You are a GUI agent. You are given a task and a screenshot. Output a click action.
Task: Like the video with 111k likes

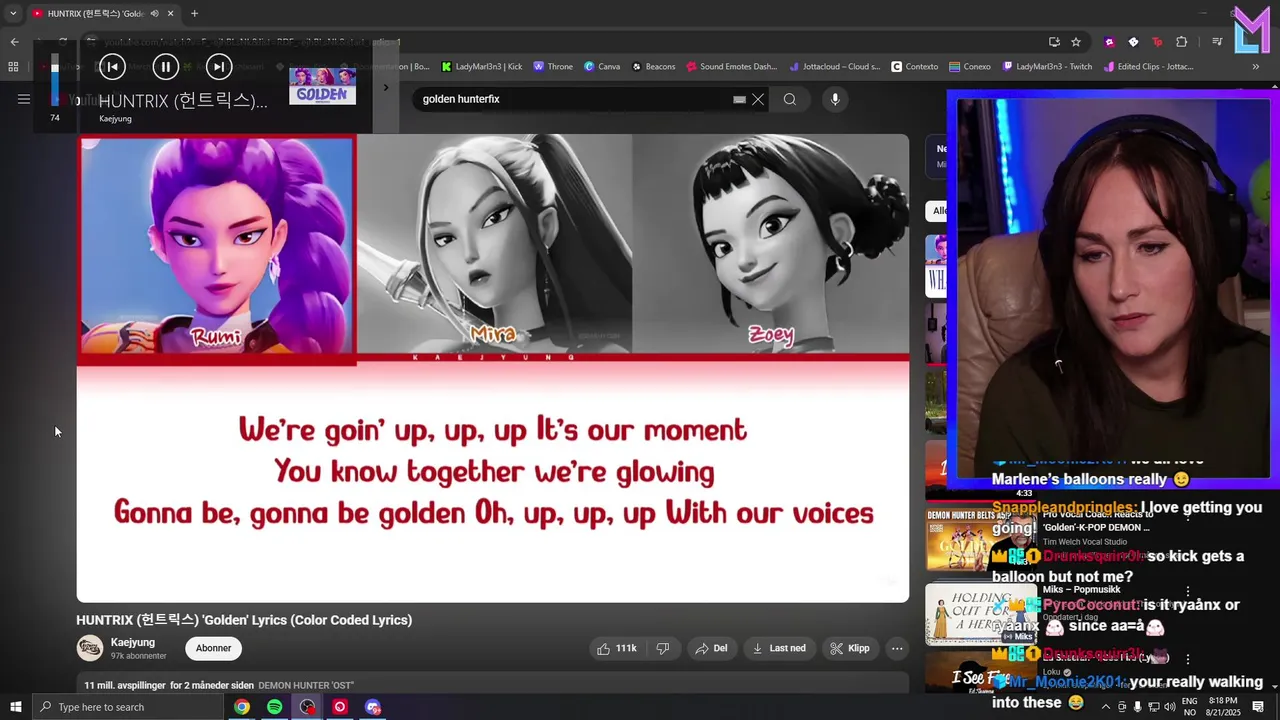tap(617, 648)
